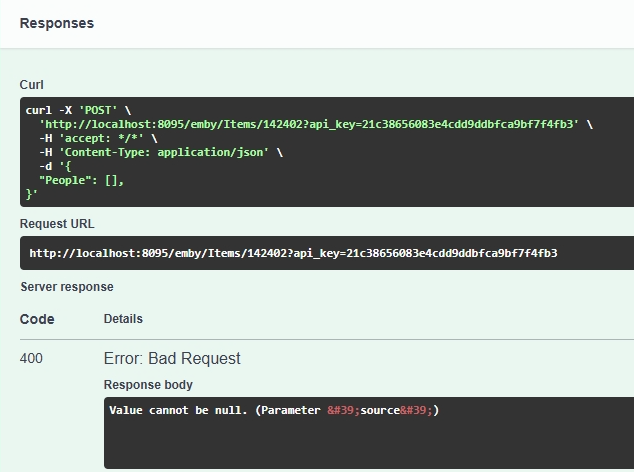Click the Request URL label
Image resolution: width=634 pixels, height=472 pixels.
point(57,224)
